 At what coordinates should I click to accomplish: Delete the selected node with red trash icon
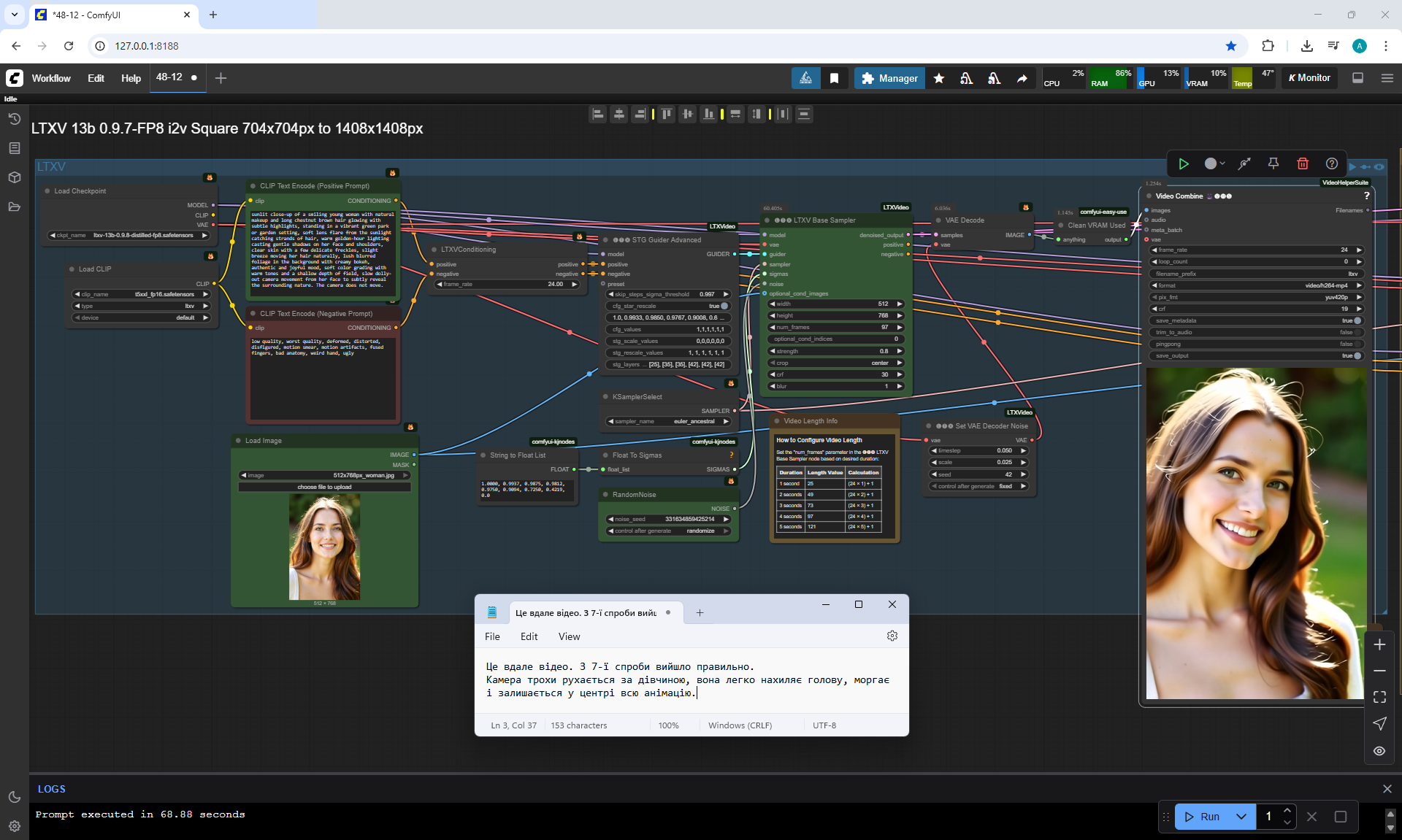(x=1303, y=164)
